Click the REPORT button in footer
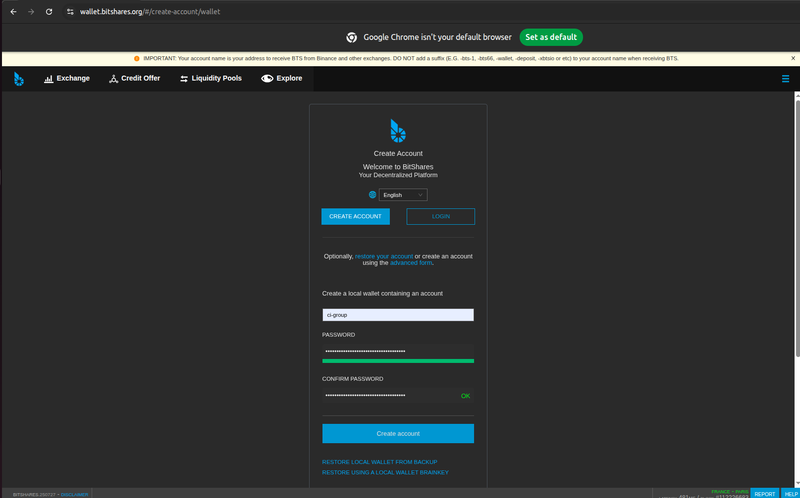This screenshot has height=498, width=800. coord(765,494)
